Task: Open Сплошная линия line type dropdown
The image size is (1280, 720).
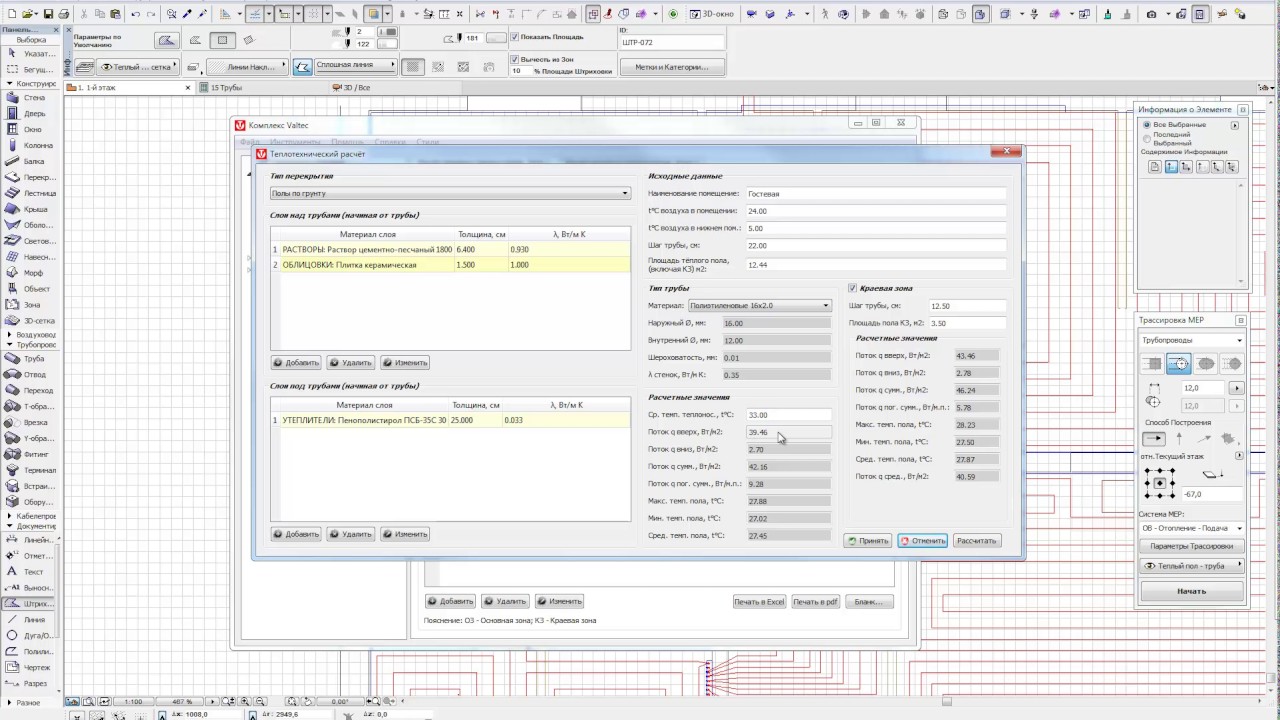Action: [x=357, y=65]
